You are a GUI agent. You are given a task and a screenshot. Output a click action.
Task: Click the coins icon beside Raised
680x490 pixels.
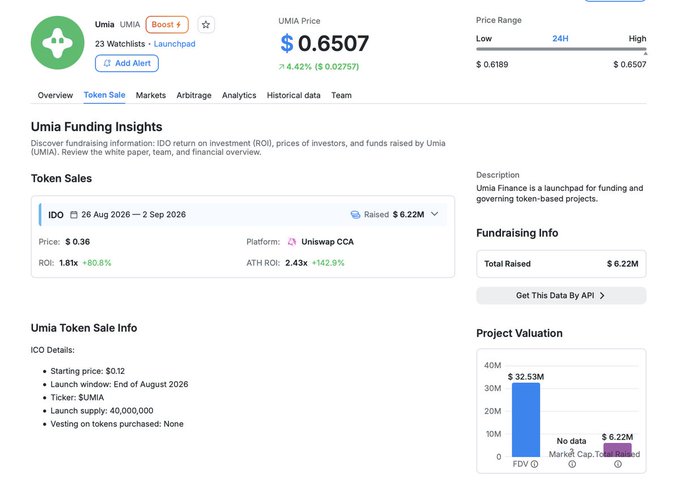[355, 215]
